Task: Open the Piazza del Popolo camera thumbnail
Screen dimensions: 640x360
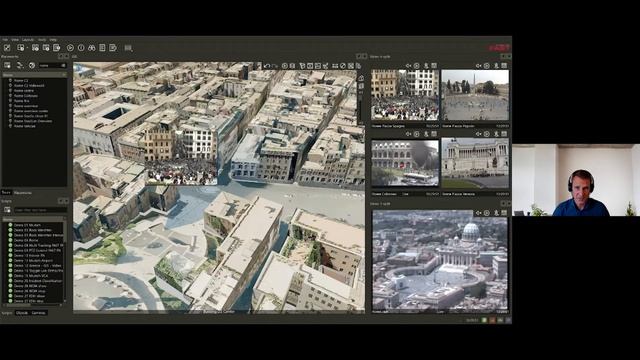Action: click(475, 95)
